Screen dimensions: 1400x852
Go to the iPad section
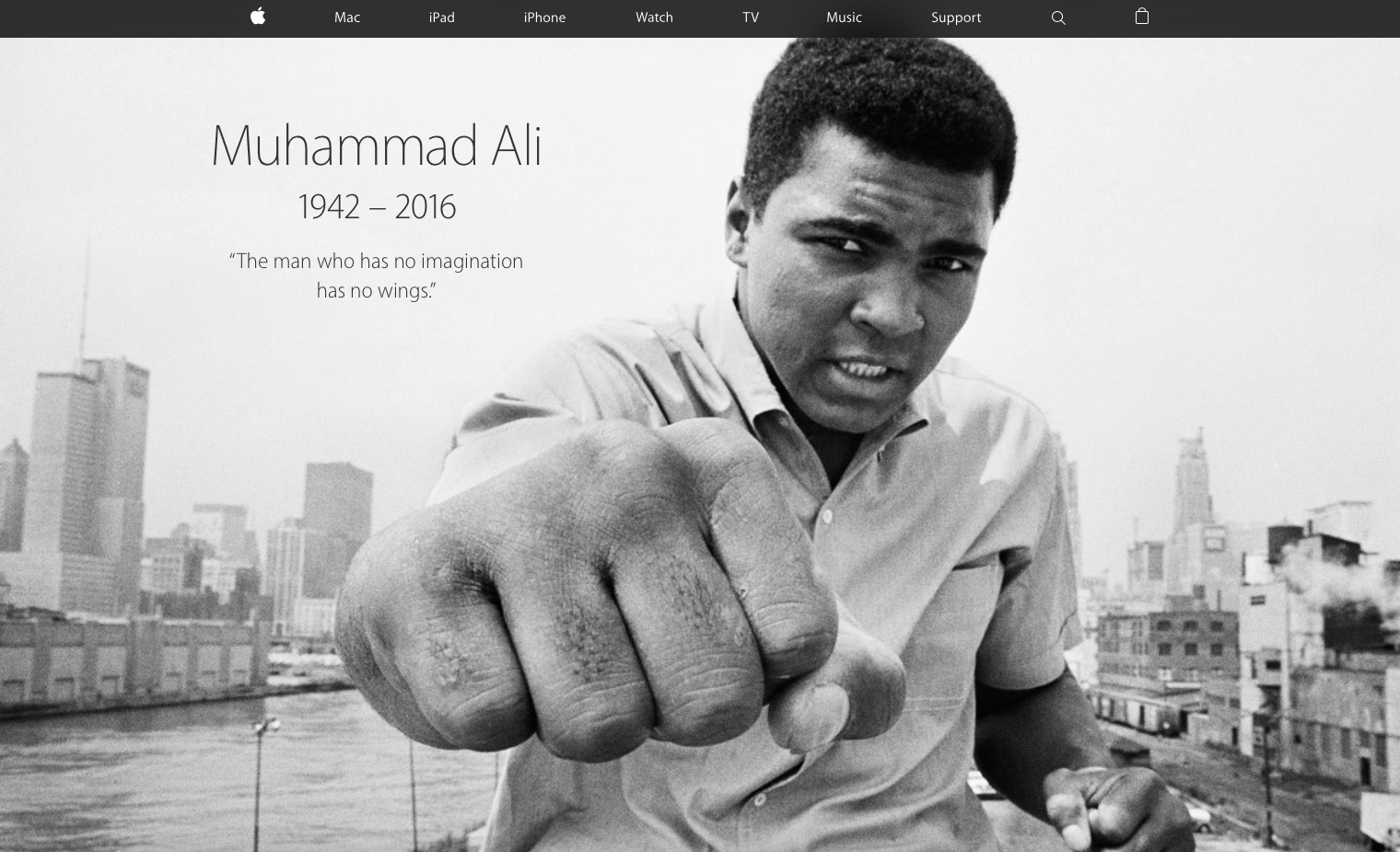pyautogui.click(x=442, y=18)
